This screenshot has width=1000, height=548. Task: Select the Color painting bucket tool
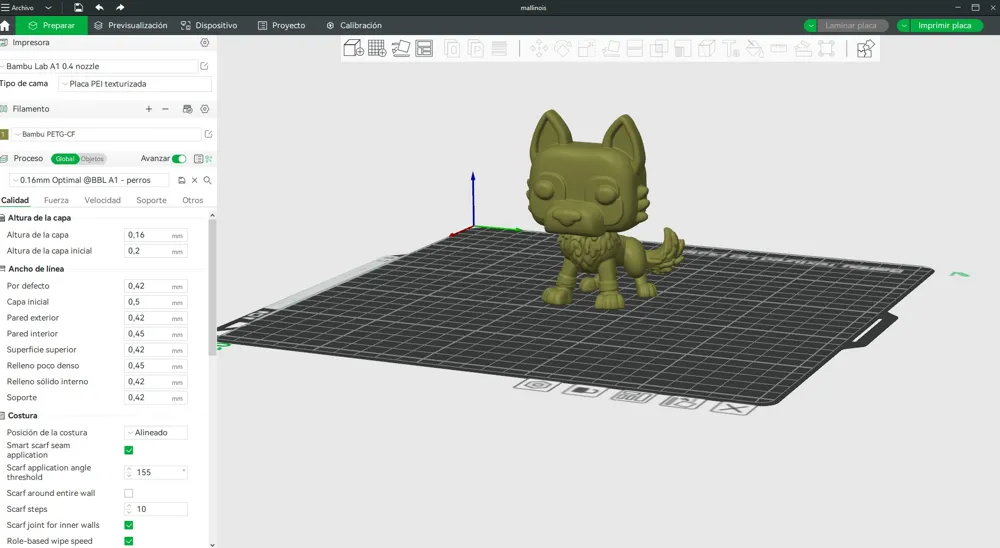[x=755, y=48]
